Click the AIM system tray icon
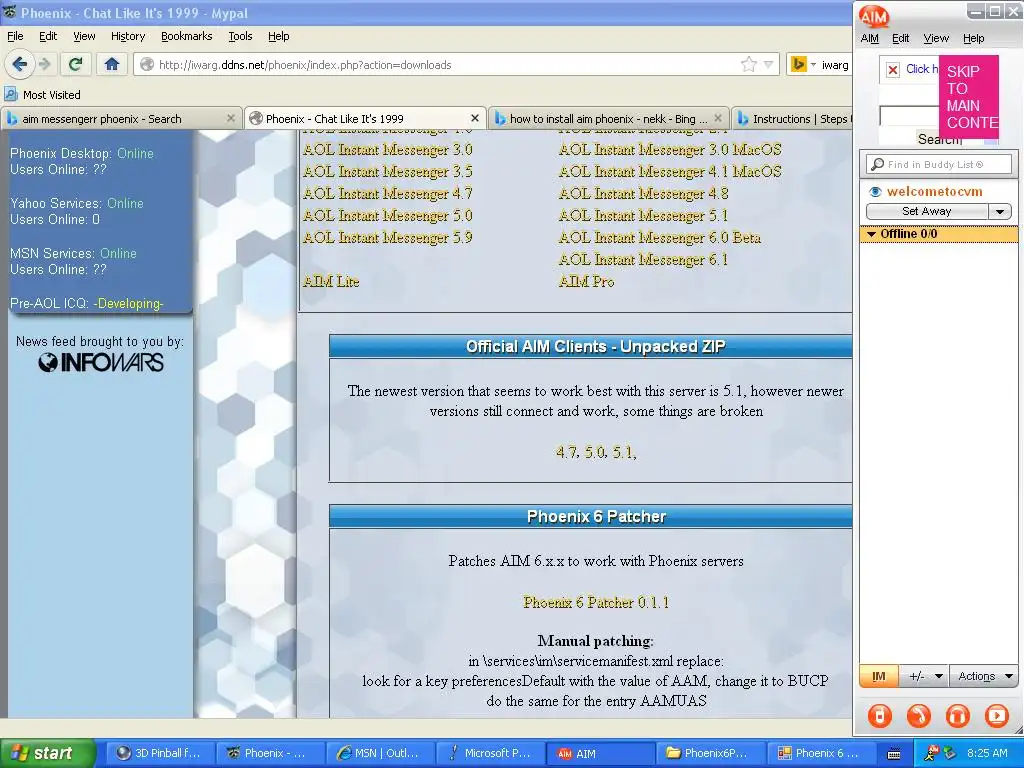The image size is (1024, 768). tap(931, 753)
